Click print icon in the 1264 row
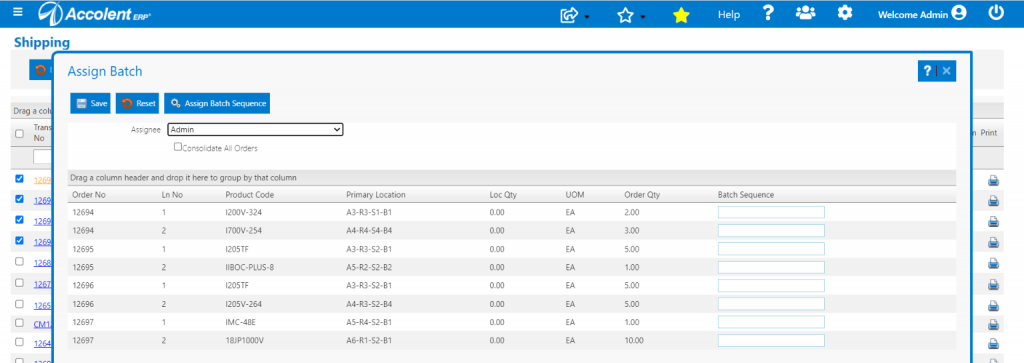This screenshot has height=363, width=1024. point(993,343)
